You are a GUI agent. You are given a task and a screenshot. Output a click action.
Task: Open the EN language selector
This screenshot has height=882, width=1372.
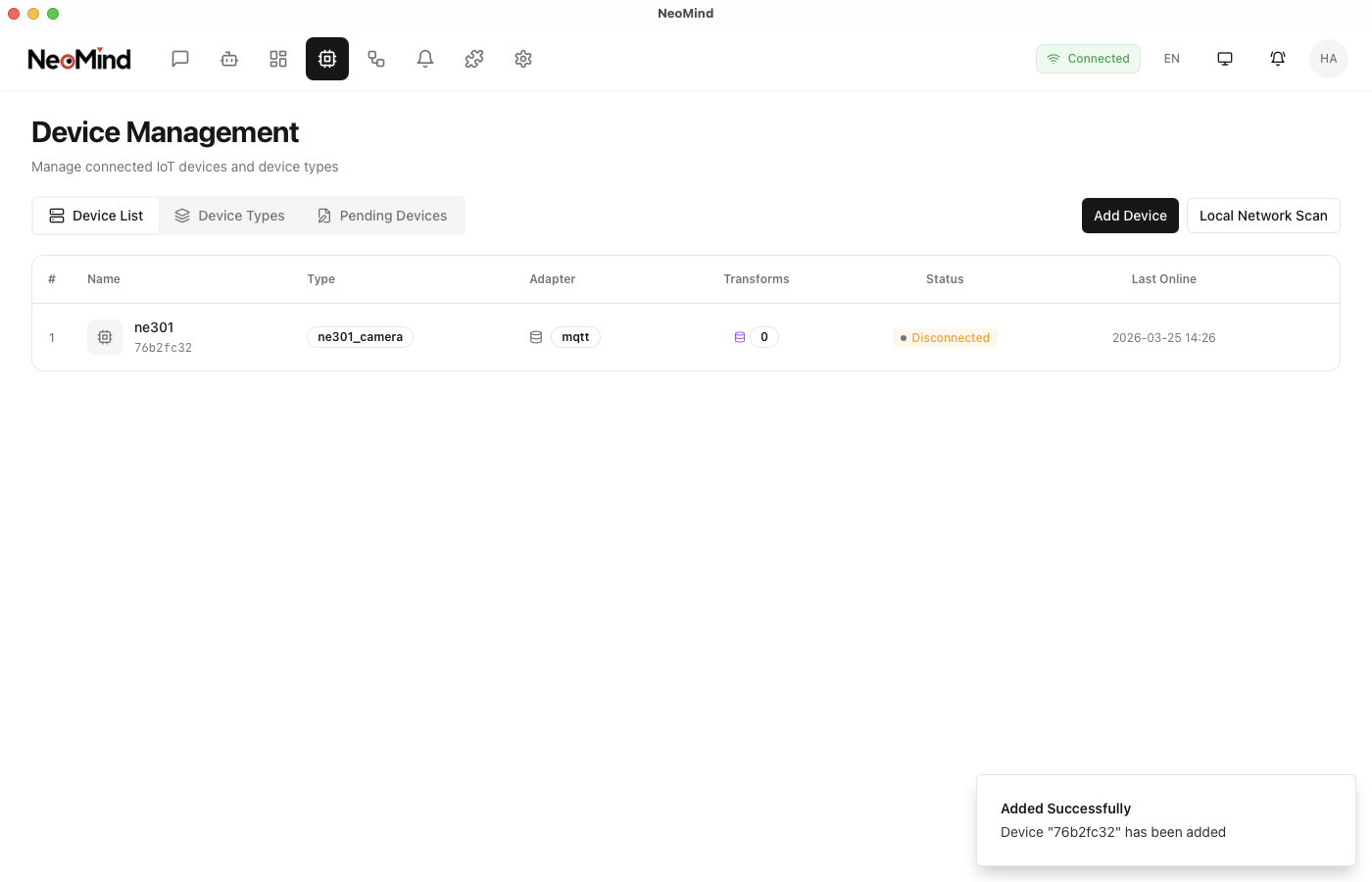(x=1172, y=59)
